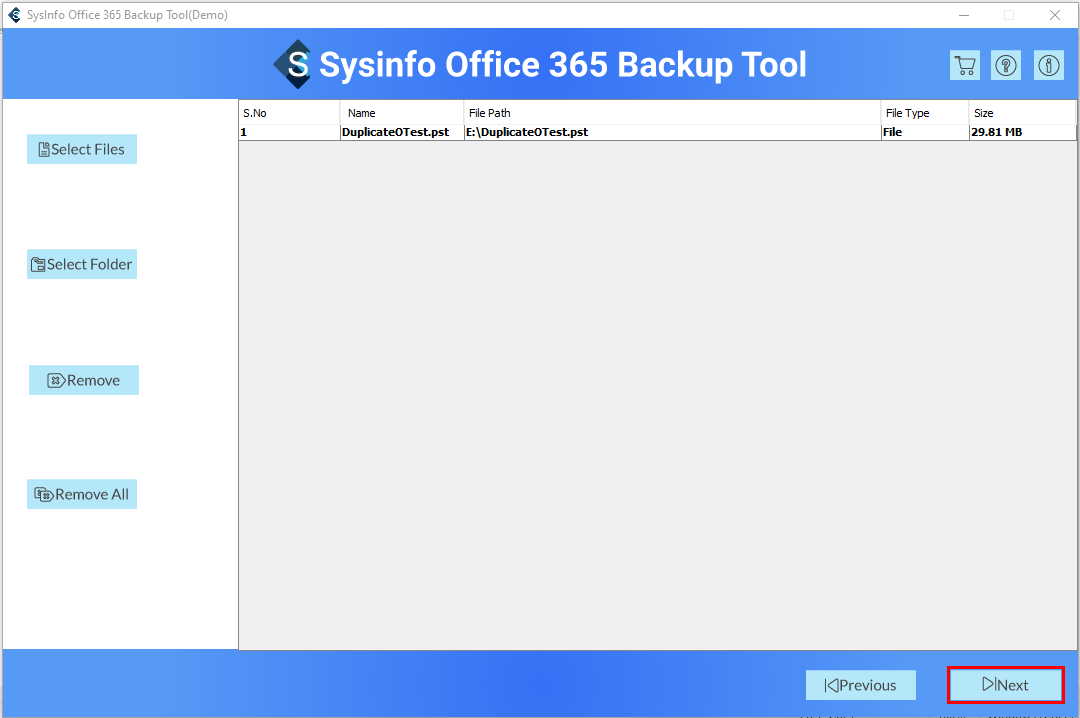
Task: Click the Remove button
Action: (x=84, y=380)
